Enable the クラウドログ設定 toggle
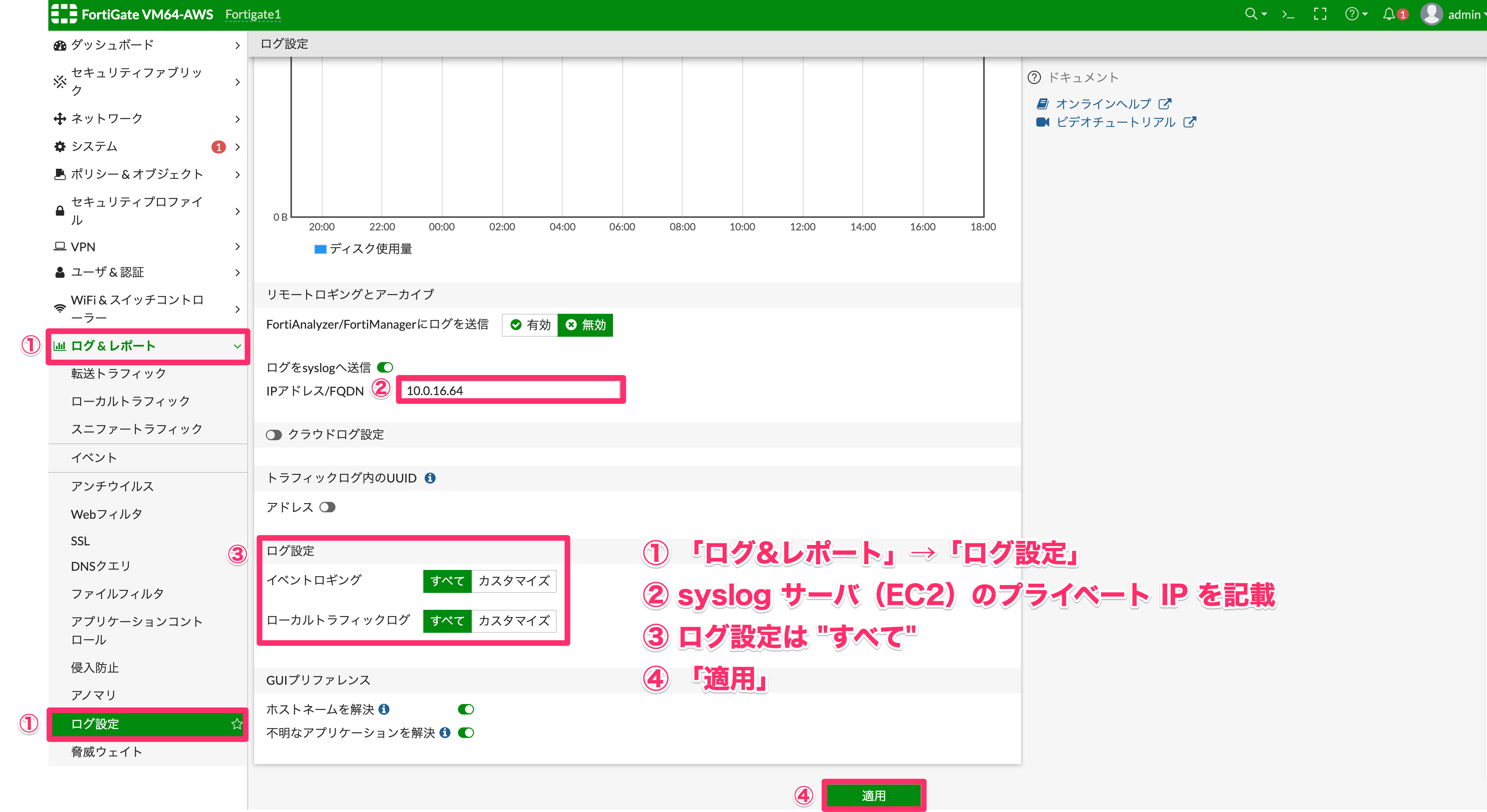1487x812 pixels. click(273, 435)
